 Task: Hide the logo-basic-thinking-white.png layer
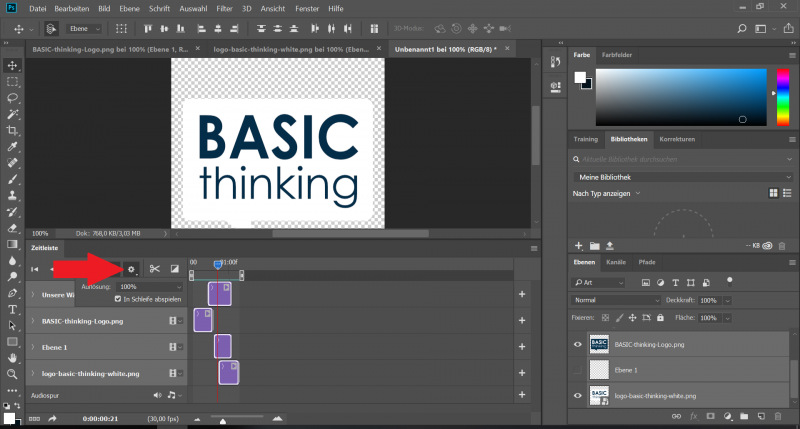pyautogui.click(x=578, y=395)
